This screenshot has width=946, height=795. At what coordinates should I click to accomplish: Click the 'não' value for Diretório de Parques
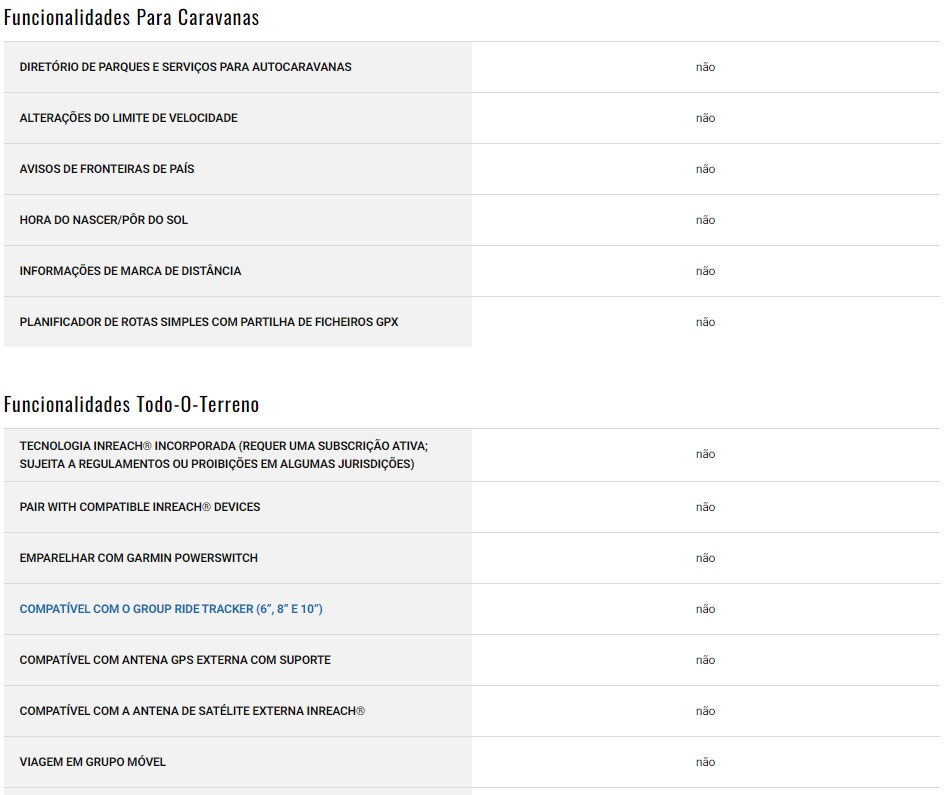[705, 67]
